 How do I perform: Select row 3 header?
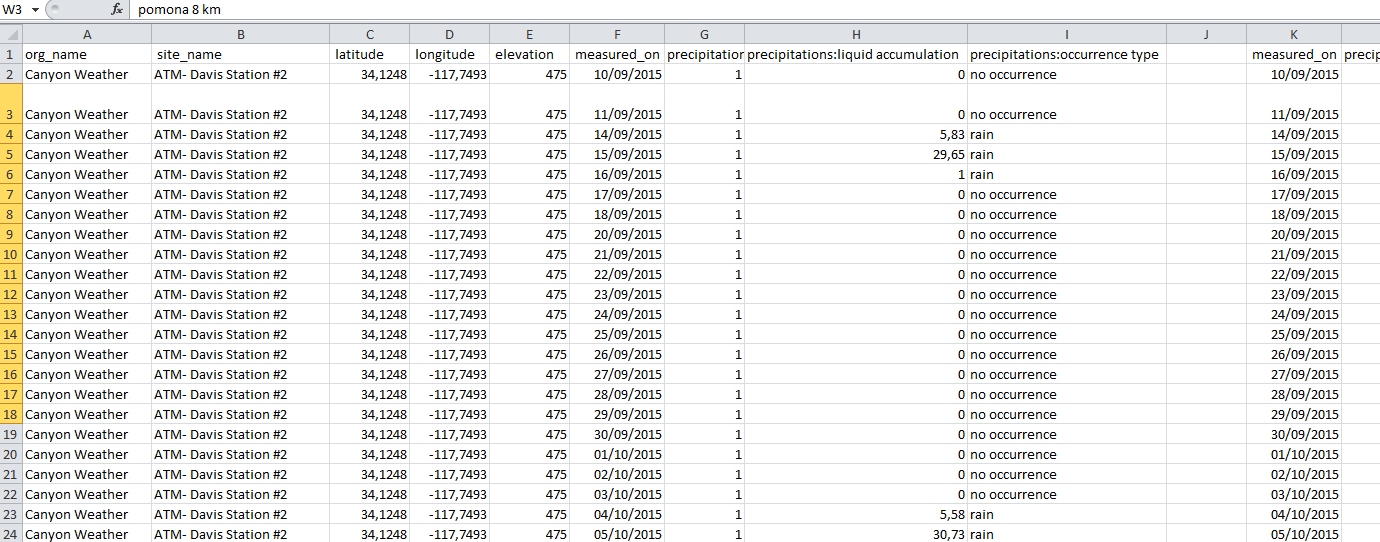click(x=10, y=114)
